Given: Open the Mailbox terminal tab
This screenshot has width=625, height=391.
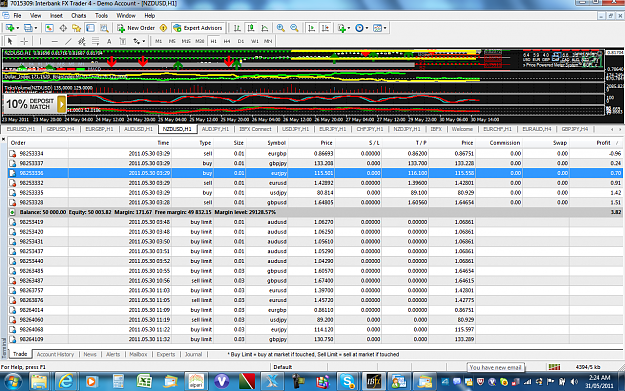Looking at the screenshot, I should (138, 354).
